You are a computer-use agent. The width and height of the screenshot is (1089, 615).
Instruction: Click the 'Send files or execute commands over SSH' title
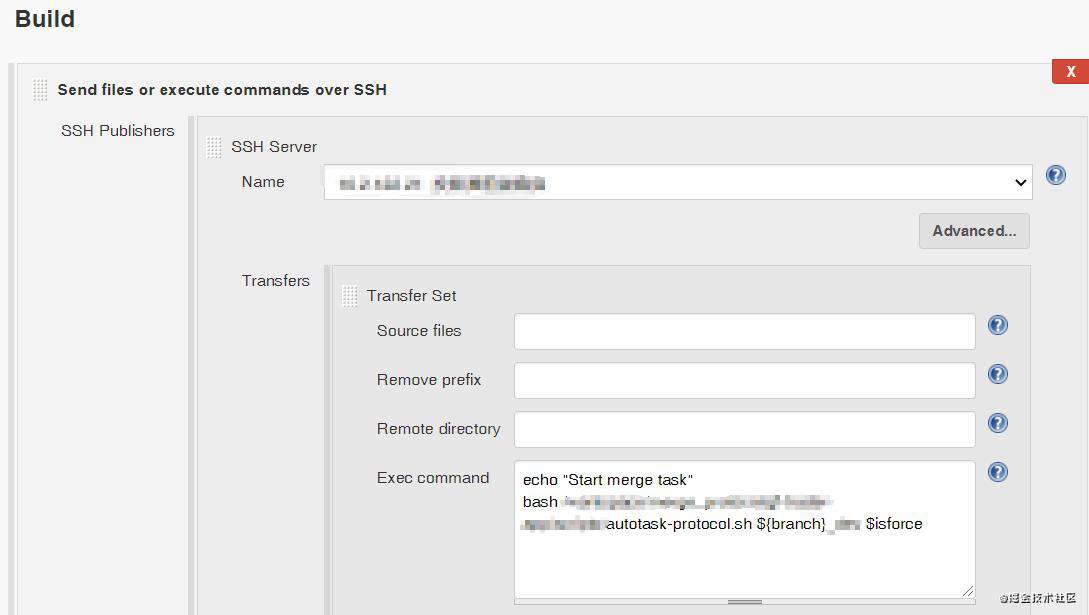click(222, 90)
